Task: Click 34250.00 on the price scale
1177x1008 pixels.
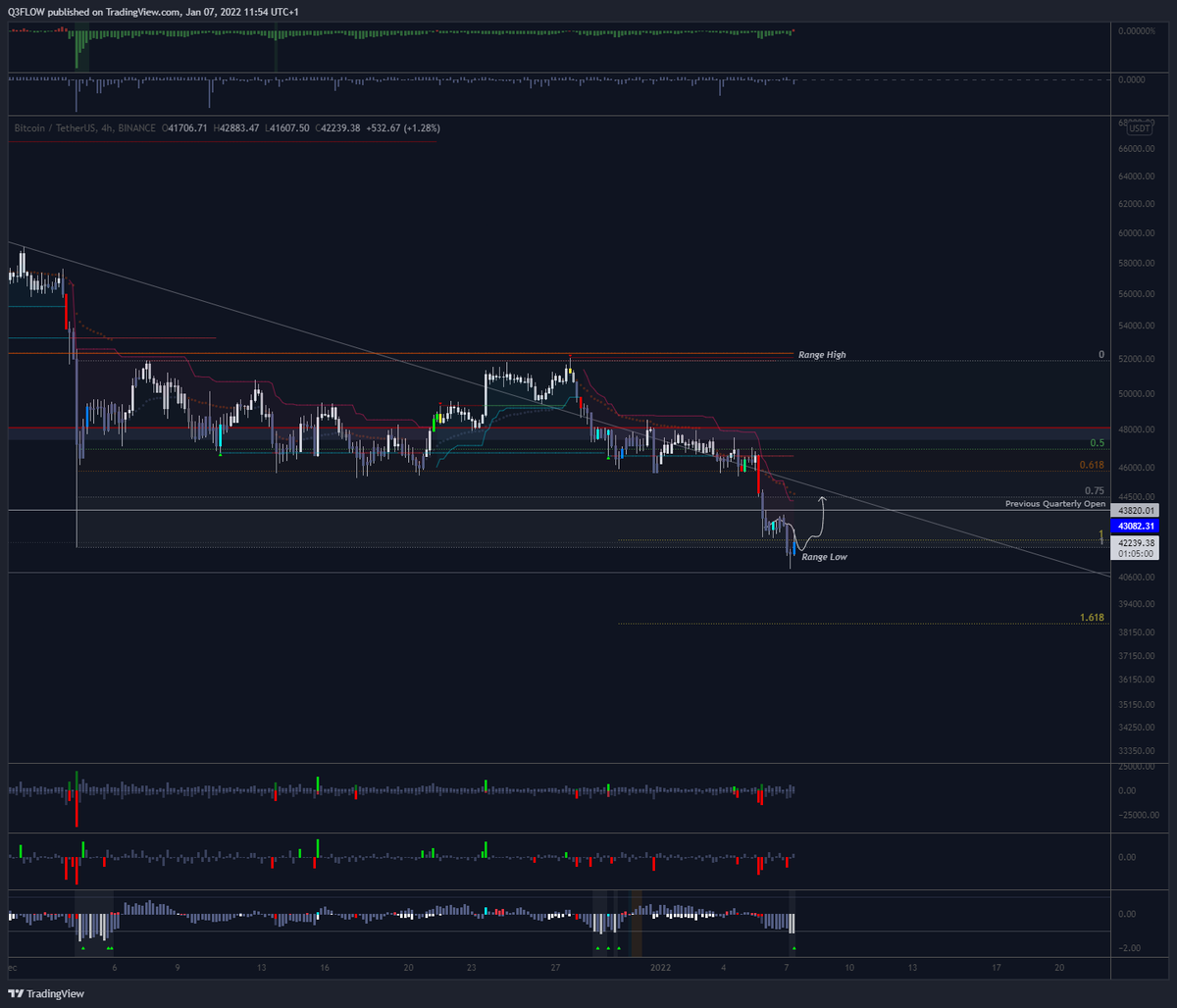Action: tap(1136, 728)
